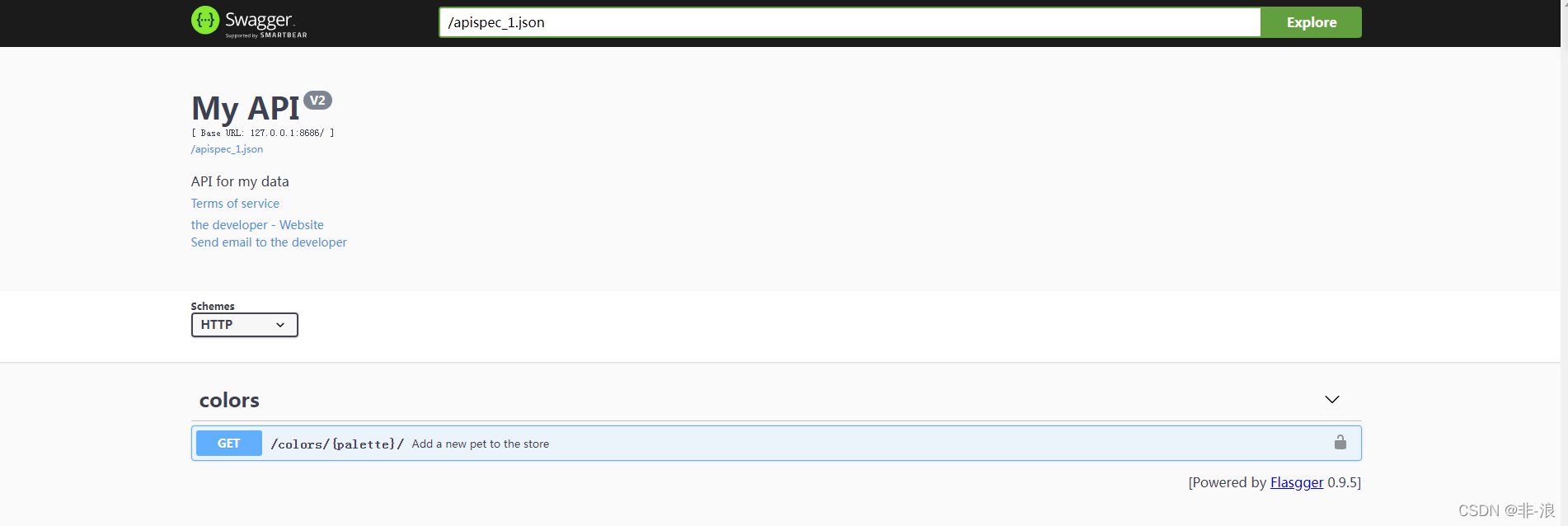This screenshot has width=1568, height=526.
Task: Click the Base URL 127.0.0.1:8686/ text
Action: pos(263,133)
